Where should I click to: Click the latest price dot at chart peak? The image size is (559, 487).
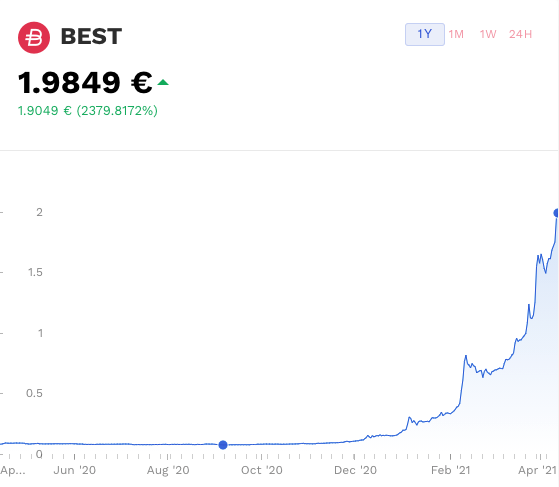tap(556, 213)
